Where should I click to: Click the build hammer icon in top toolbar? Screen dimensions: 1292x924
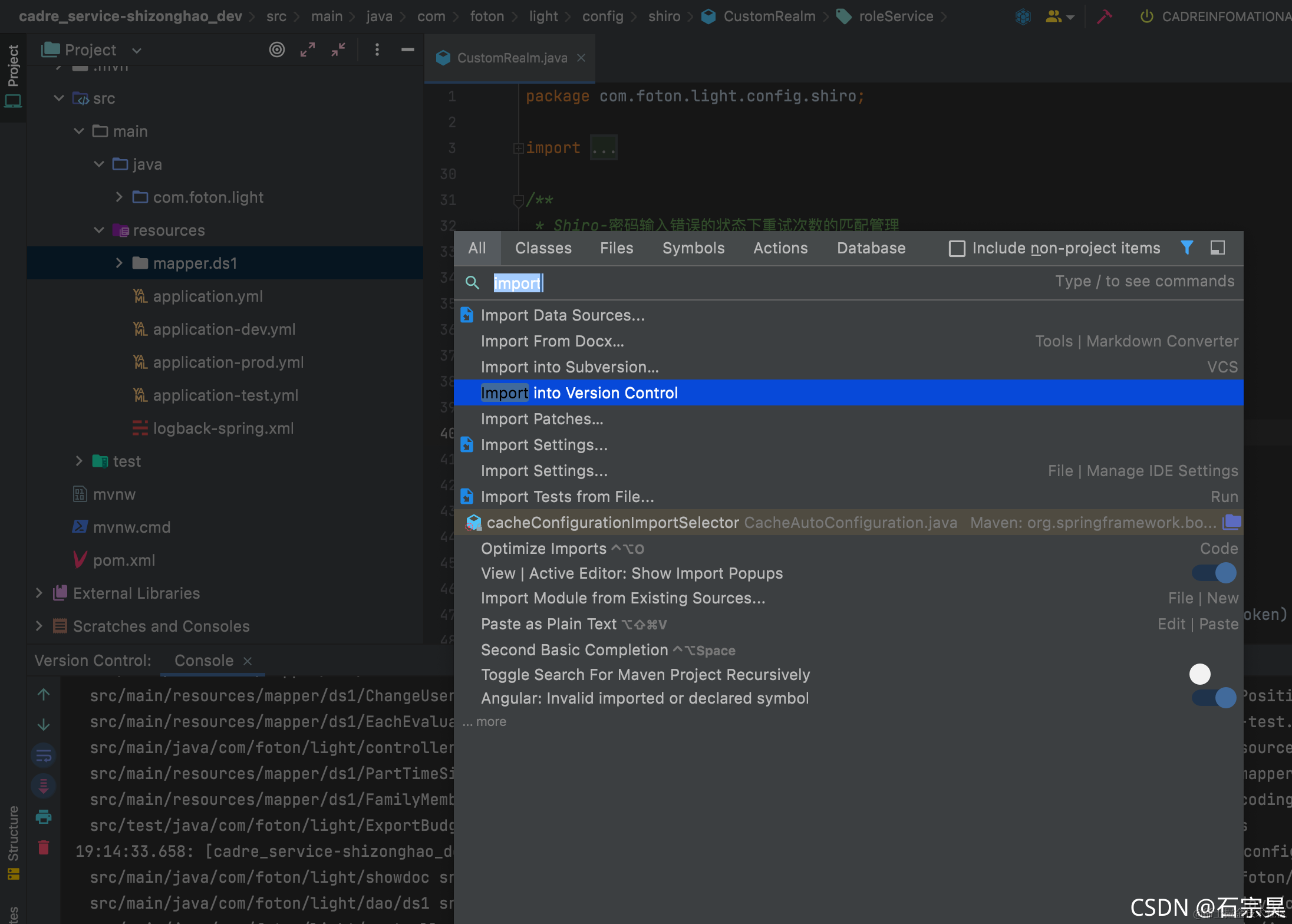(x=1104, y=16)
